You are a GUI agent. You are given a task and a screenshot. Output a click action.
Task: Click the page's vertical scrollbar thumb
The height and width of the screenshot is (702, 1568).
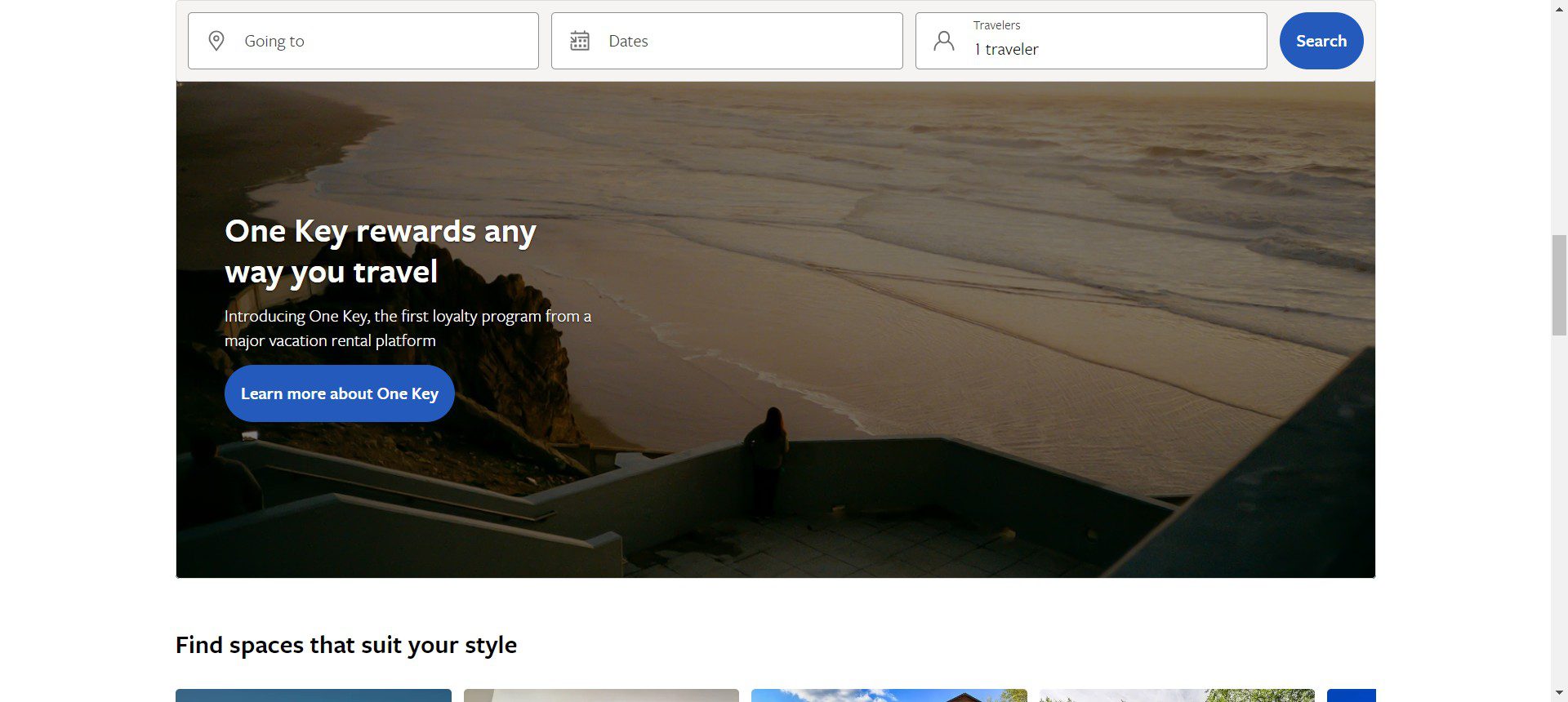pos(1559,284)
